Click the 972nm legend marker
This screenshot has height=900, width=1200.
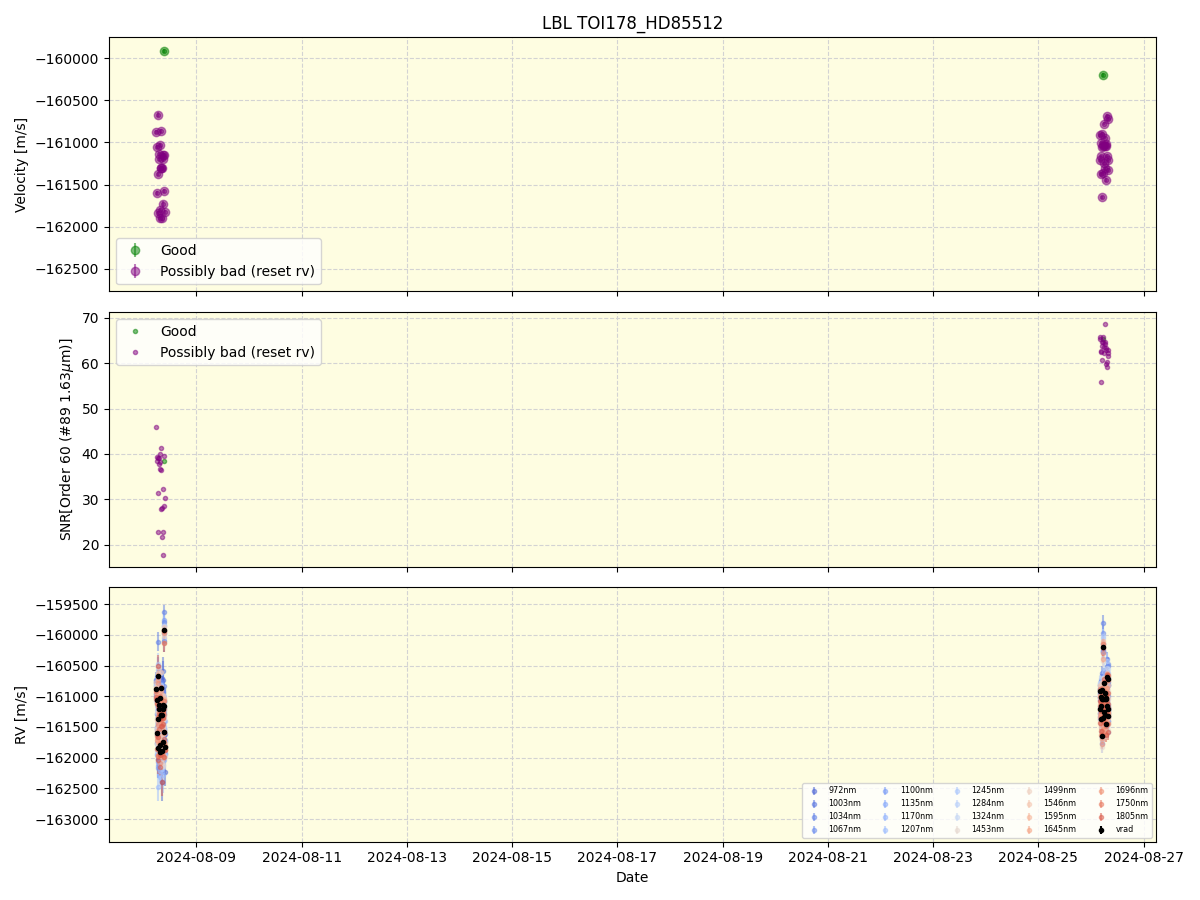click(814, 791)
